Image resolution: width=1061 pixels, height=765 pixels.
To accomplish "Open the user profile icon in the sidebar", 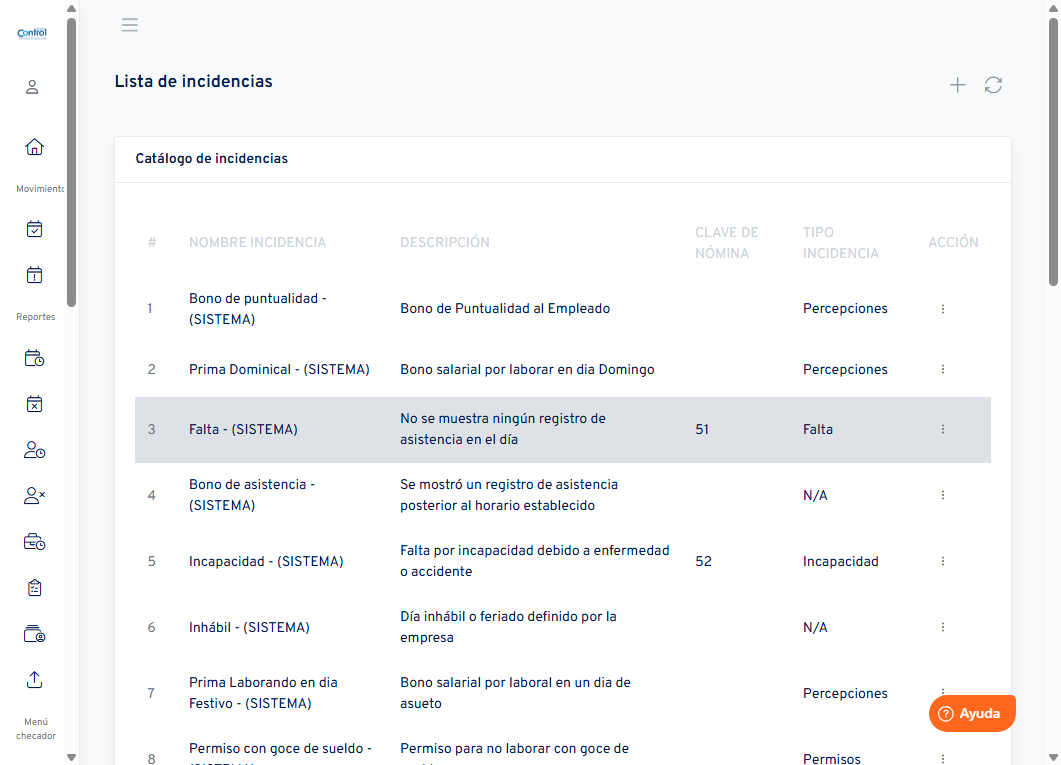I will click(x=32, y=87).
